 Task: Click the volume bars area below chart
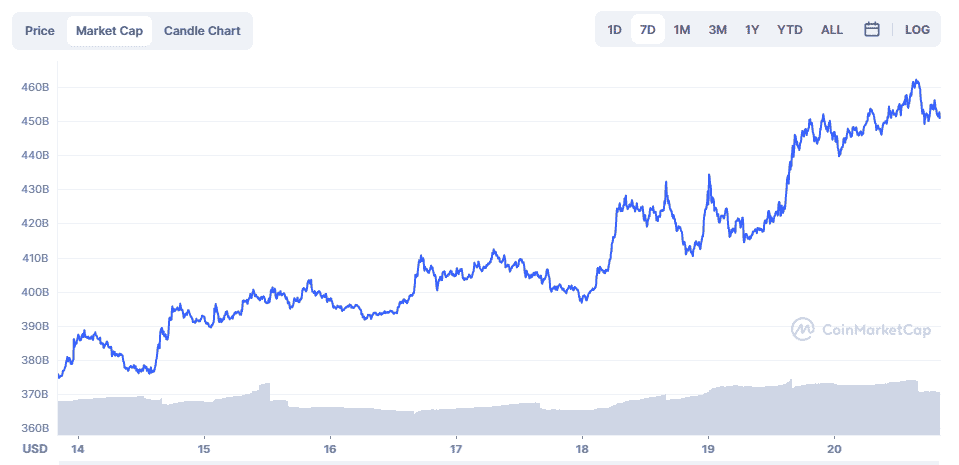[450, 418]
